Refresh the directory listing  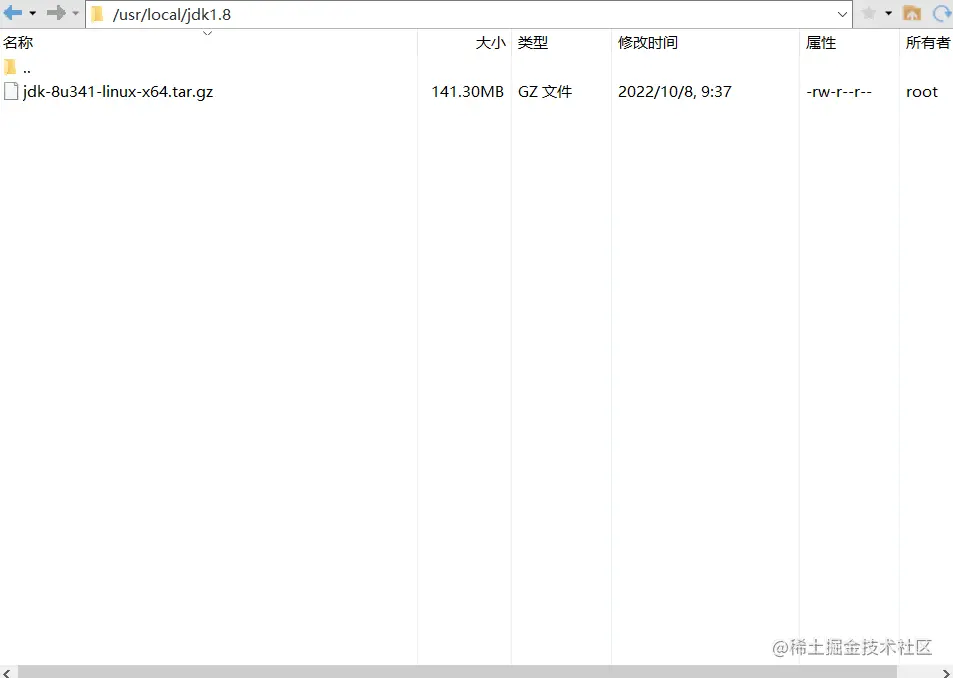click(942, 13)
